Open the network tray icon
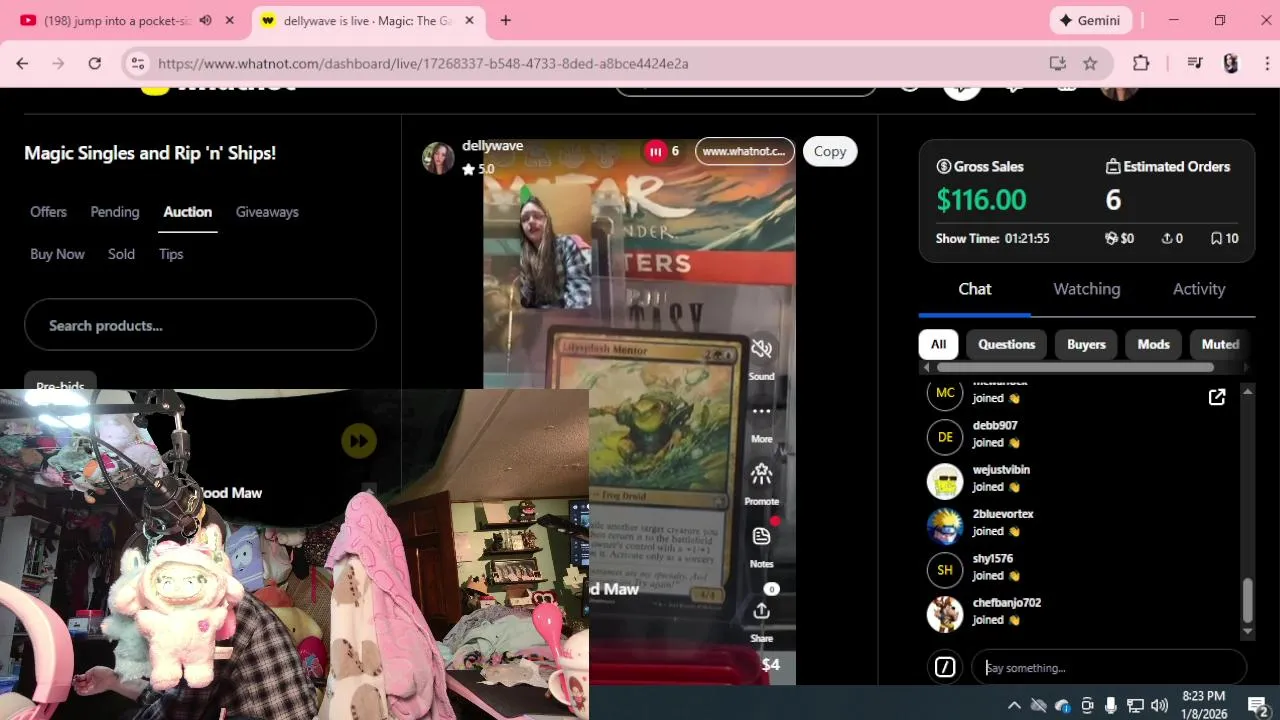The image size is (1280, 720). [1135, 705]
